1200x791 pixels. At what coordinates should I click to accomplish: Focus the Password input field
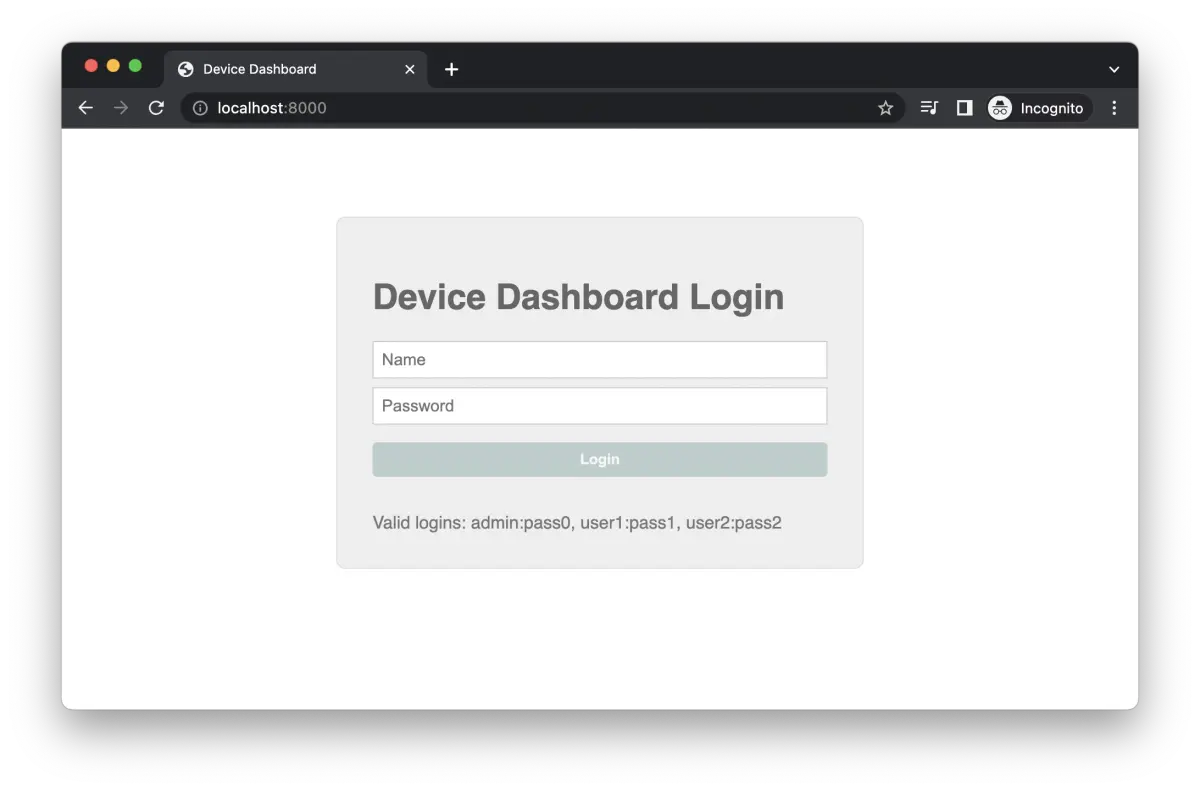click(600, 406)
